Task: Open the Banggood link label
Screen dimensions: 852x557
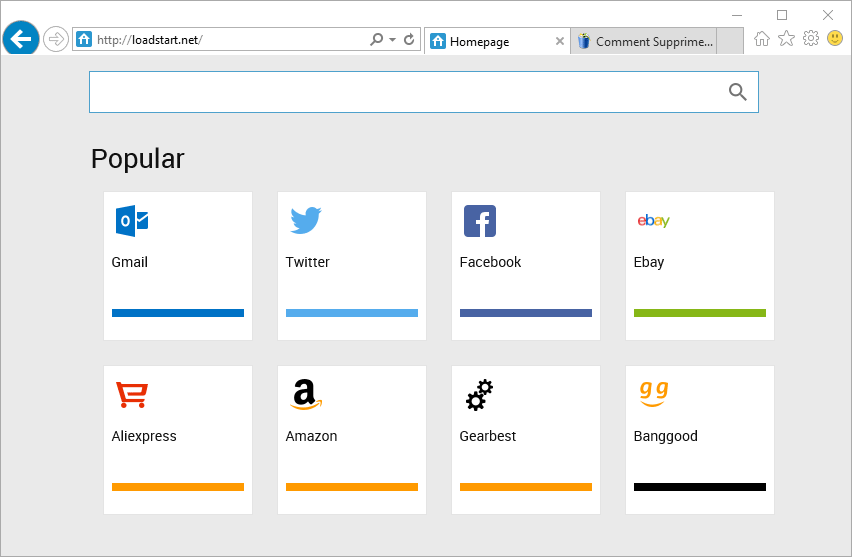Action: [x=666, y=436]
